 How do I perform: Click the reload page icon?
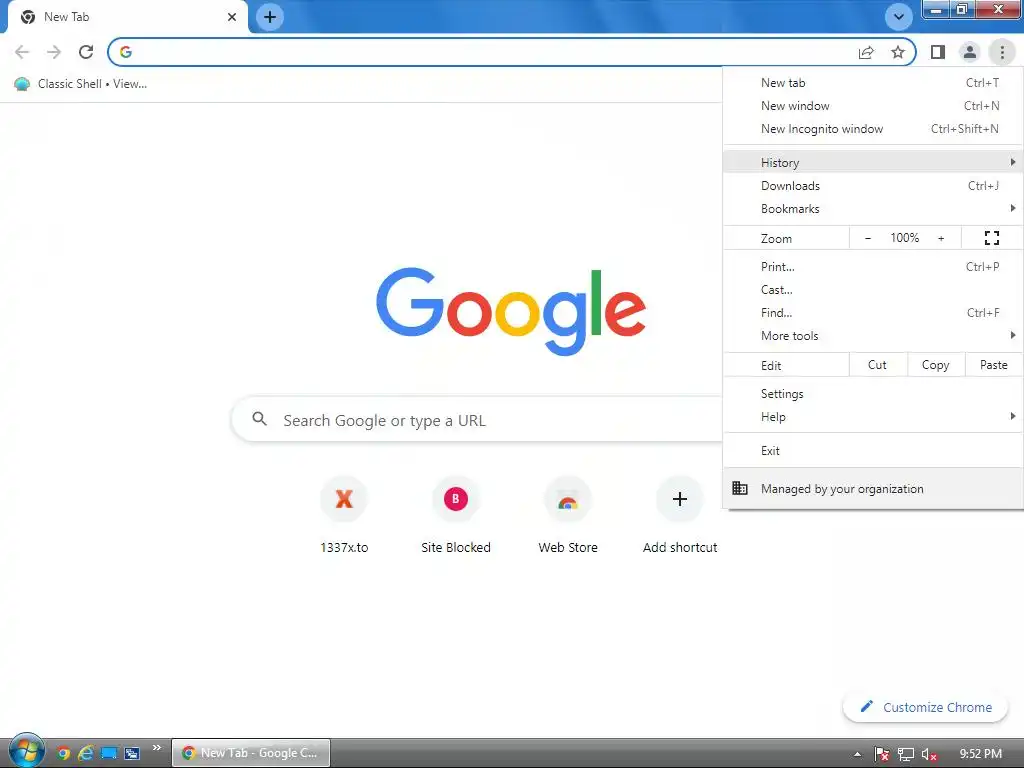[86, 52]
